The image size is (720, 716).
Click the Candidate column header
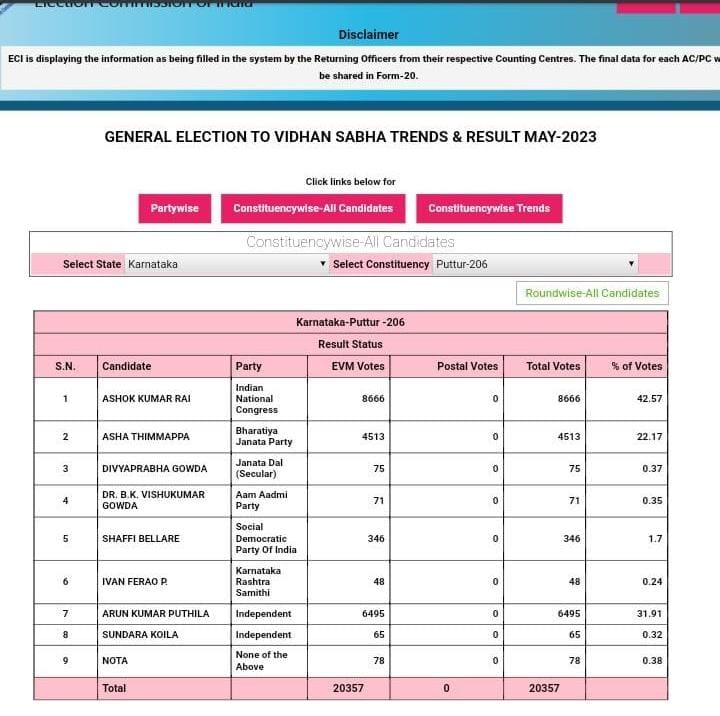[x=127, y=366]
